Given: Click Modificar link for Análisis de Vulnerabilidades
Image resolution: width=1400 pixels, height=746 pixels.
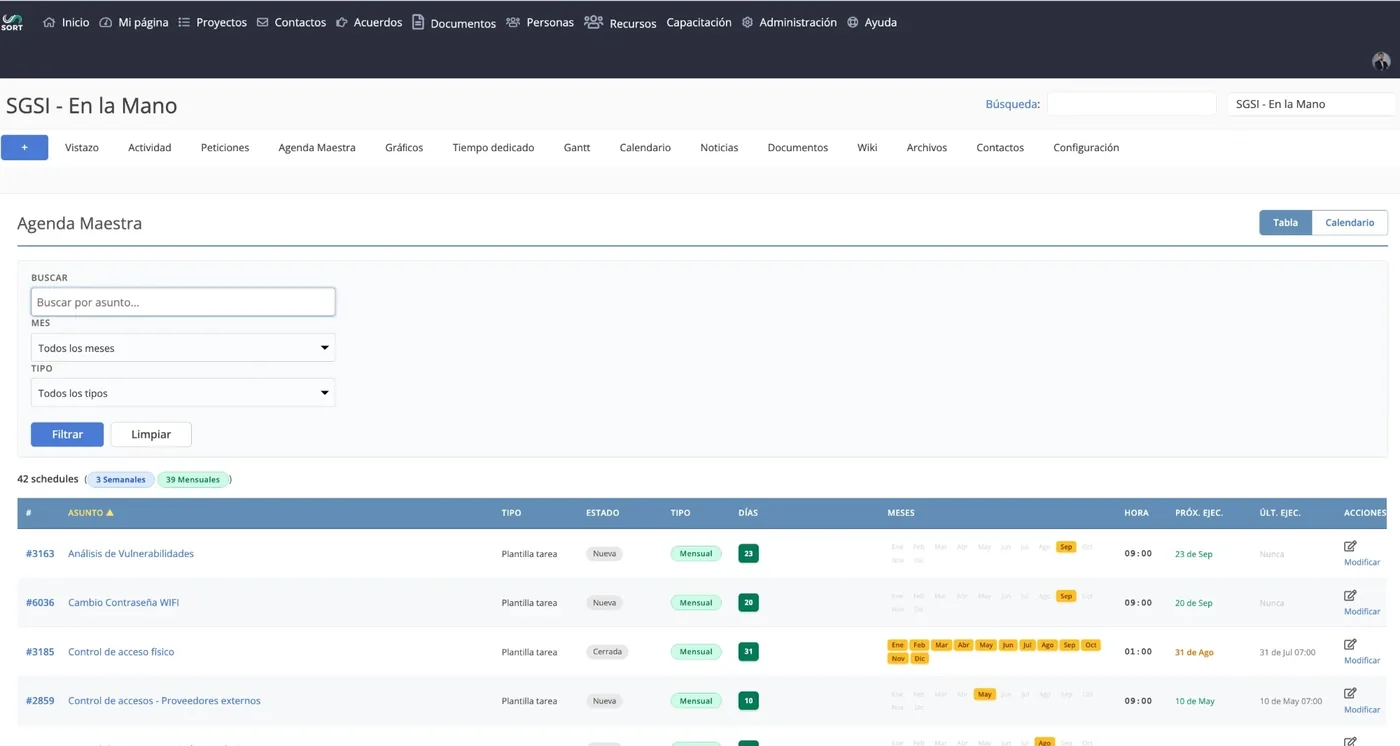Looking at the screenshot, I should coord(1362,562).
